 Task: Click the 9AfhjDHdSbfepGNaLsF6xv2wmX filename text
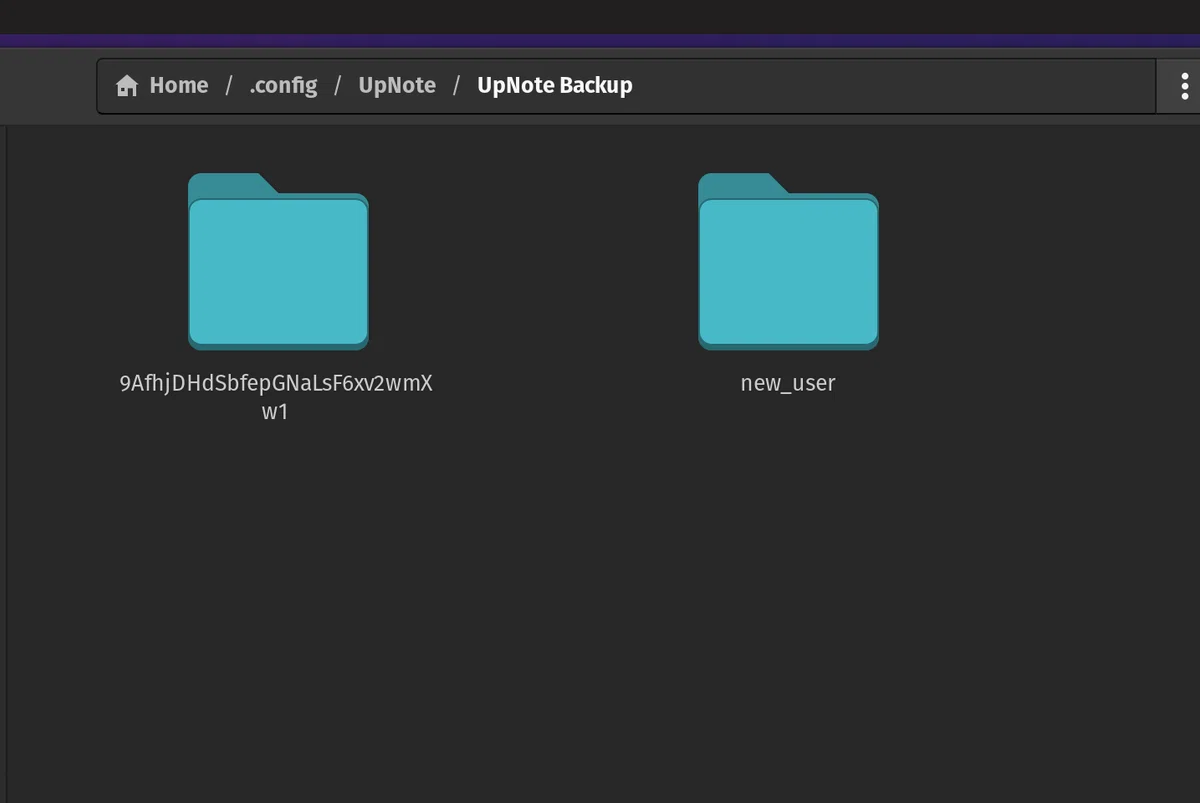point(276,384)
